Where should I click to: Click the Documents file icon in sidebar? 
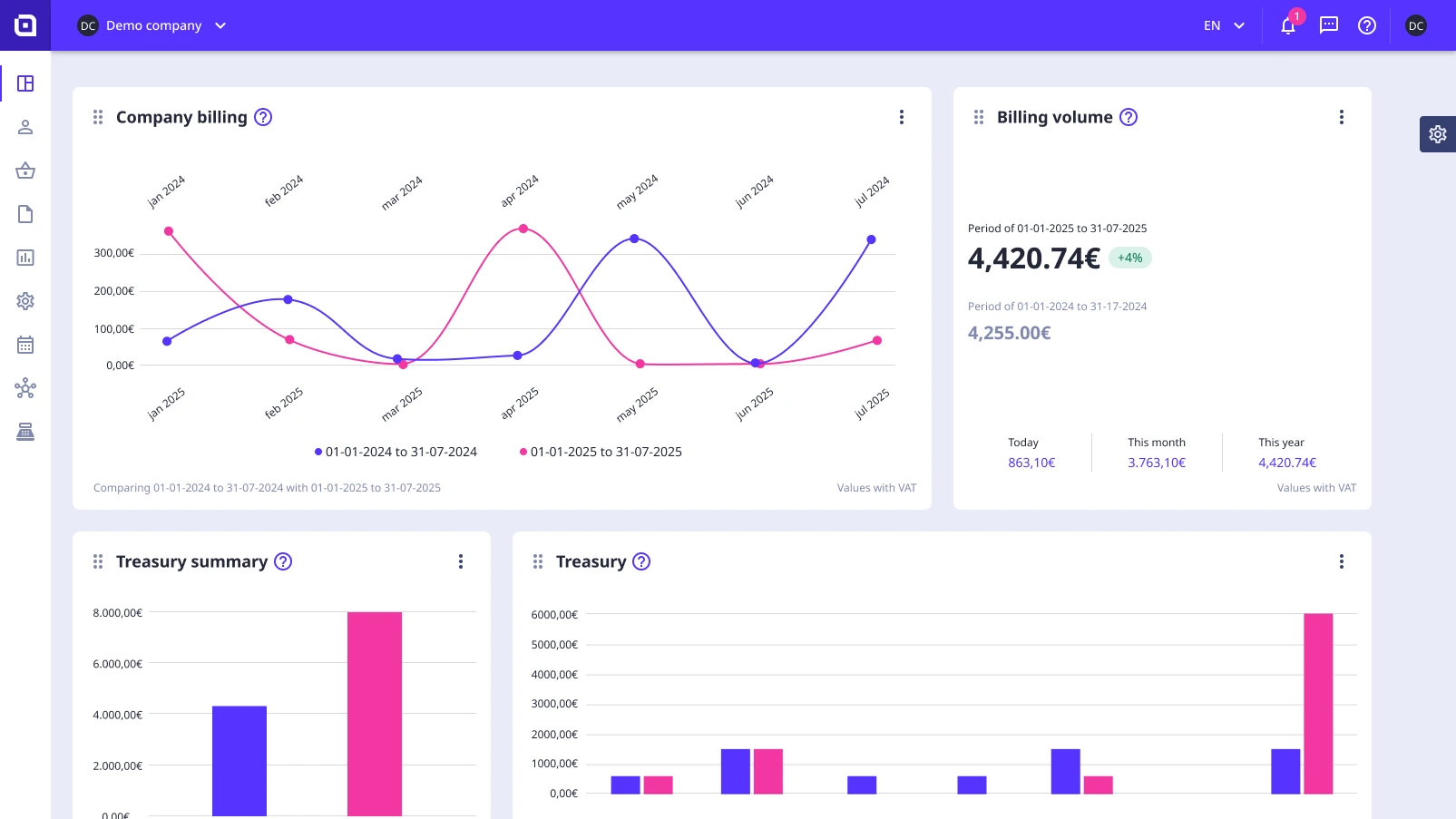coord(25,214)
